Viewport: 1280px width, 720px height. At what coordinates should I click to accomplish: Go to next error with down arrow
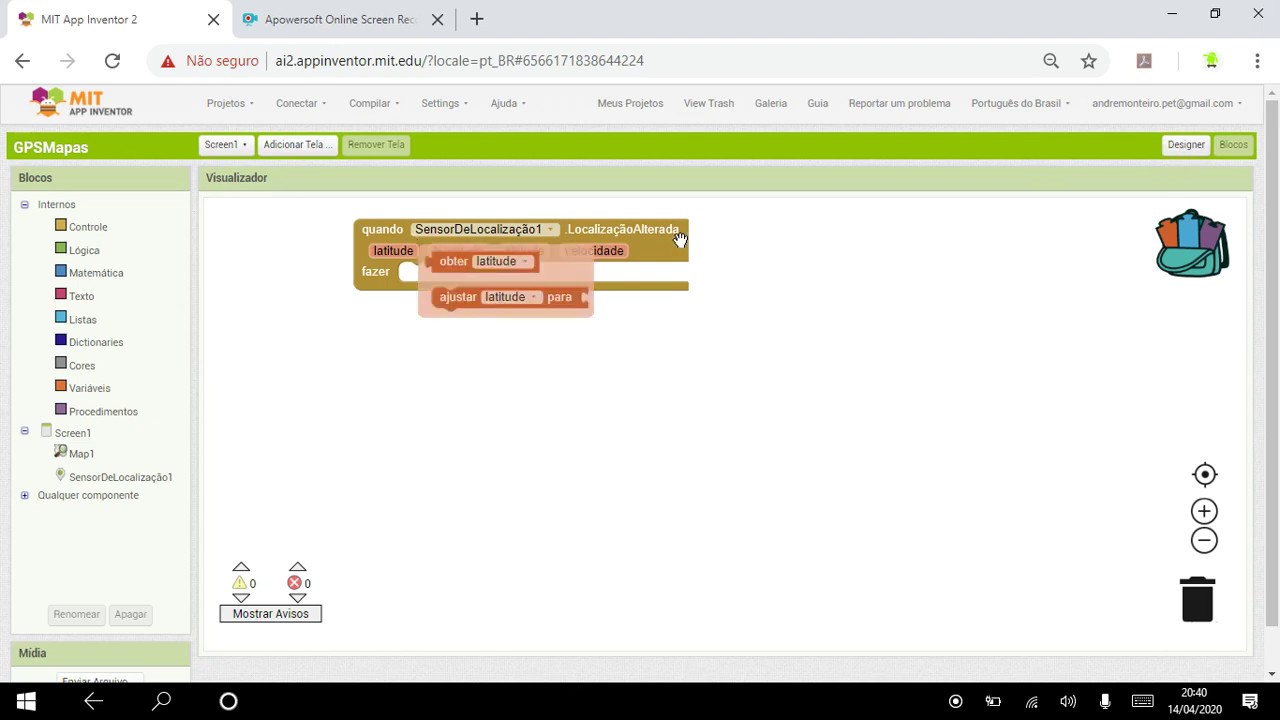297,598
